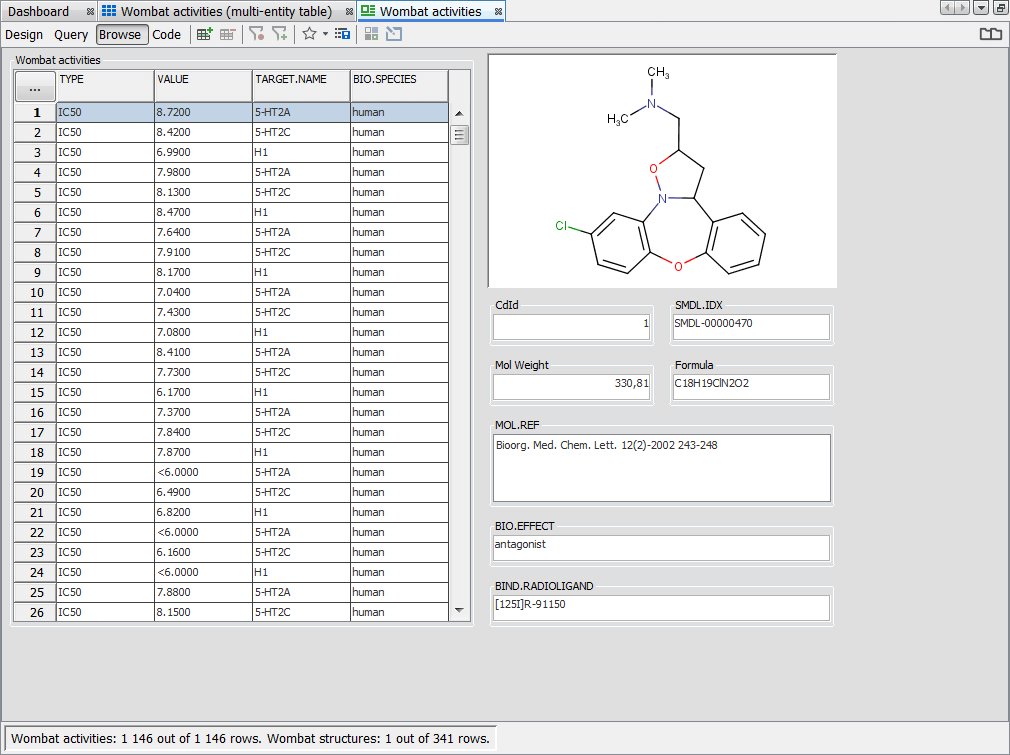This screenshot has width=1010, height=755.
Task: Click the grid layout squares icon
Action: tap(371, 34)
